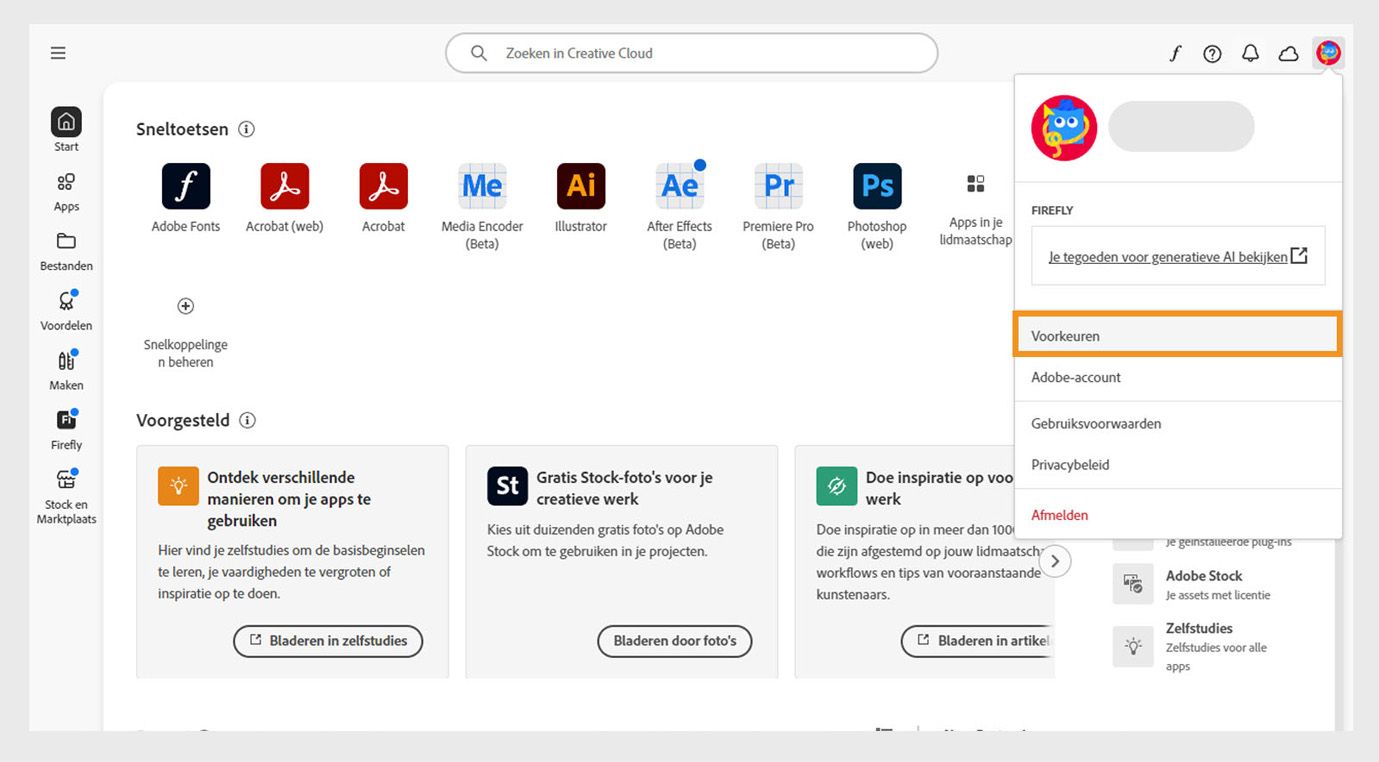Launch After Effects (Beta)
The width and height of the screenshot is (1379, 762).
(680, 207)
